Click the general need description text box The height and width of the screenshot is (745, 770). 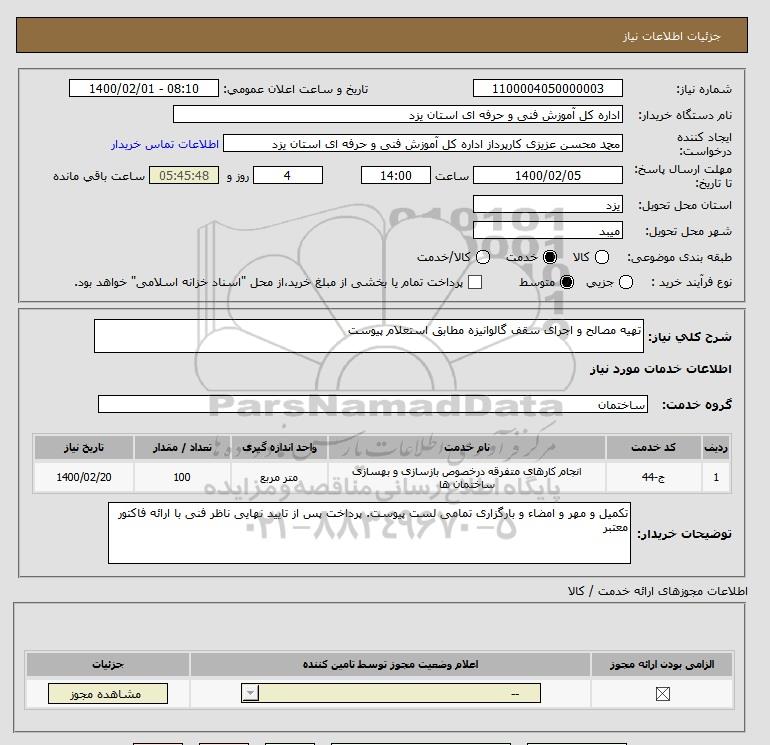coord(369,336)
